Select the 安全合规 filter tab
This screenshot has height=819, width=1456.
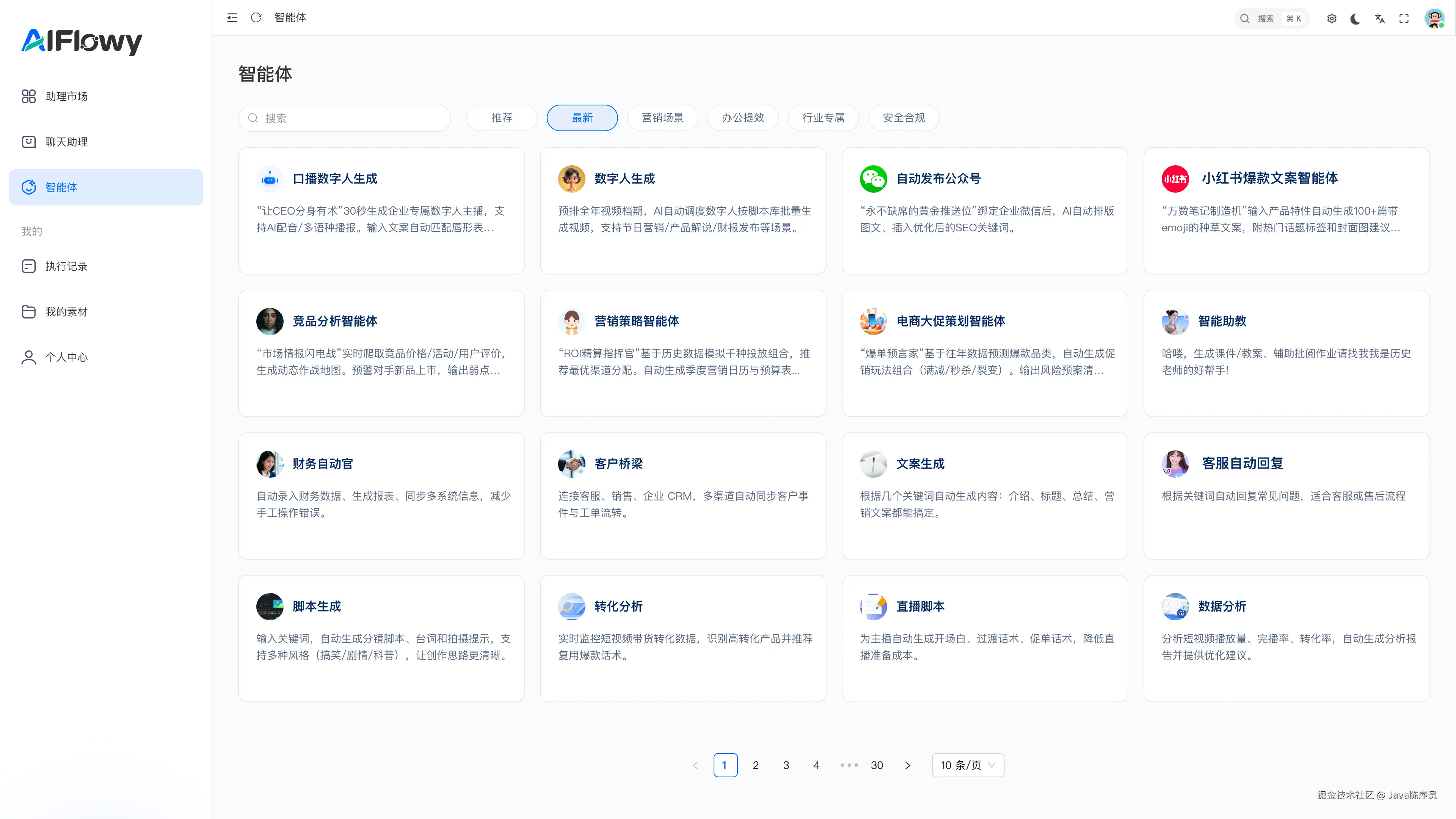[904, 118]
